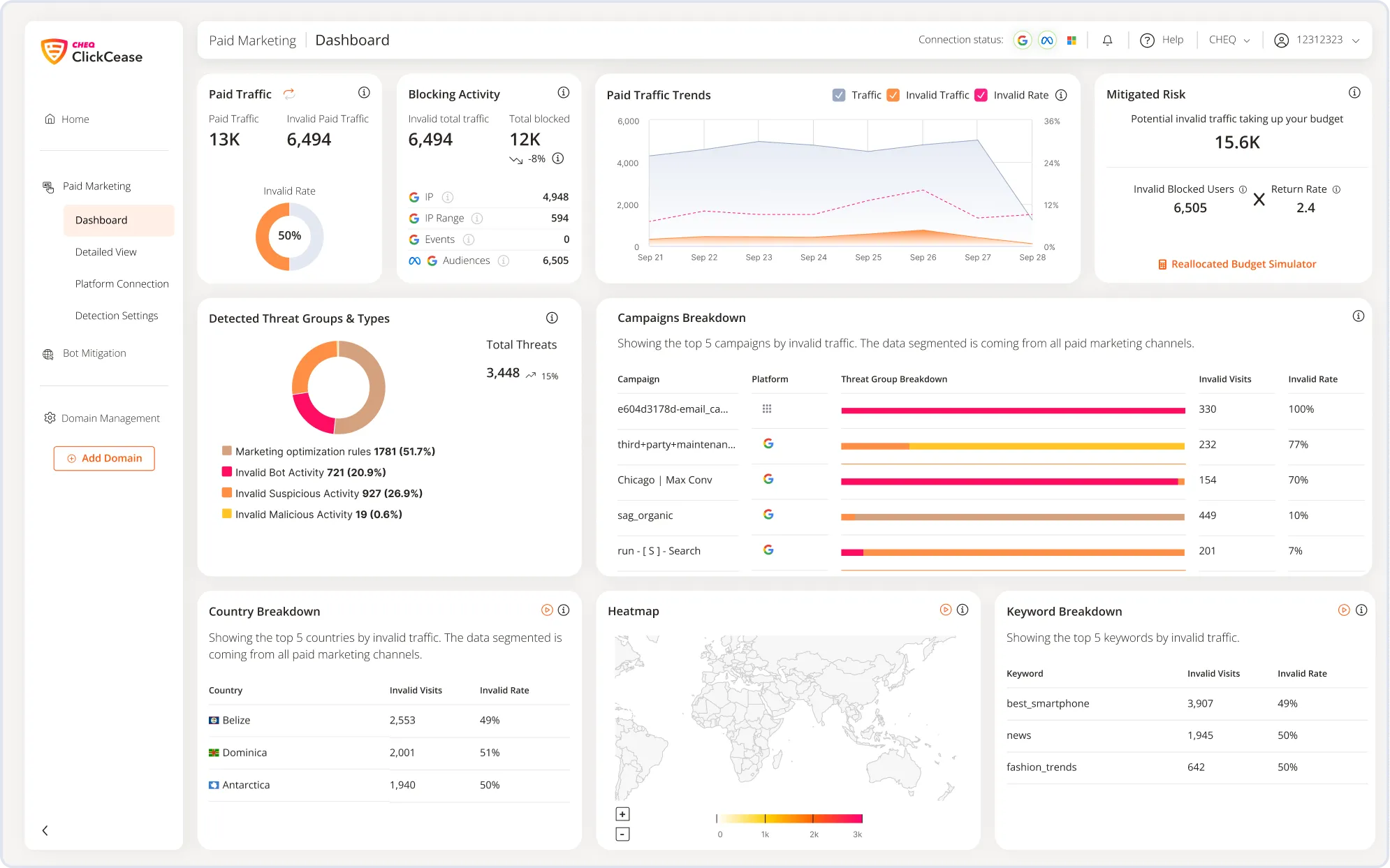Image resolution: width=1390 pixels, height=868 pixels.
Task: Expand the CHEQ dropdown
Action: tap(1229, 40)
